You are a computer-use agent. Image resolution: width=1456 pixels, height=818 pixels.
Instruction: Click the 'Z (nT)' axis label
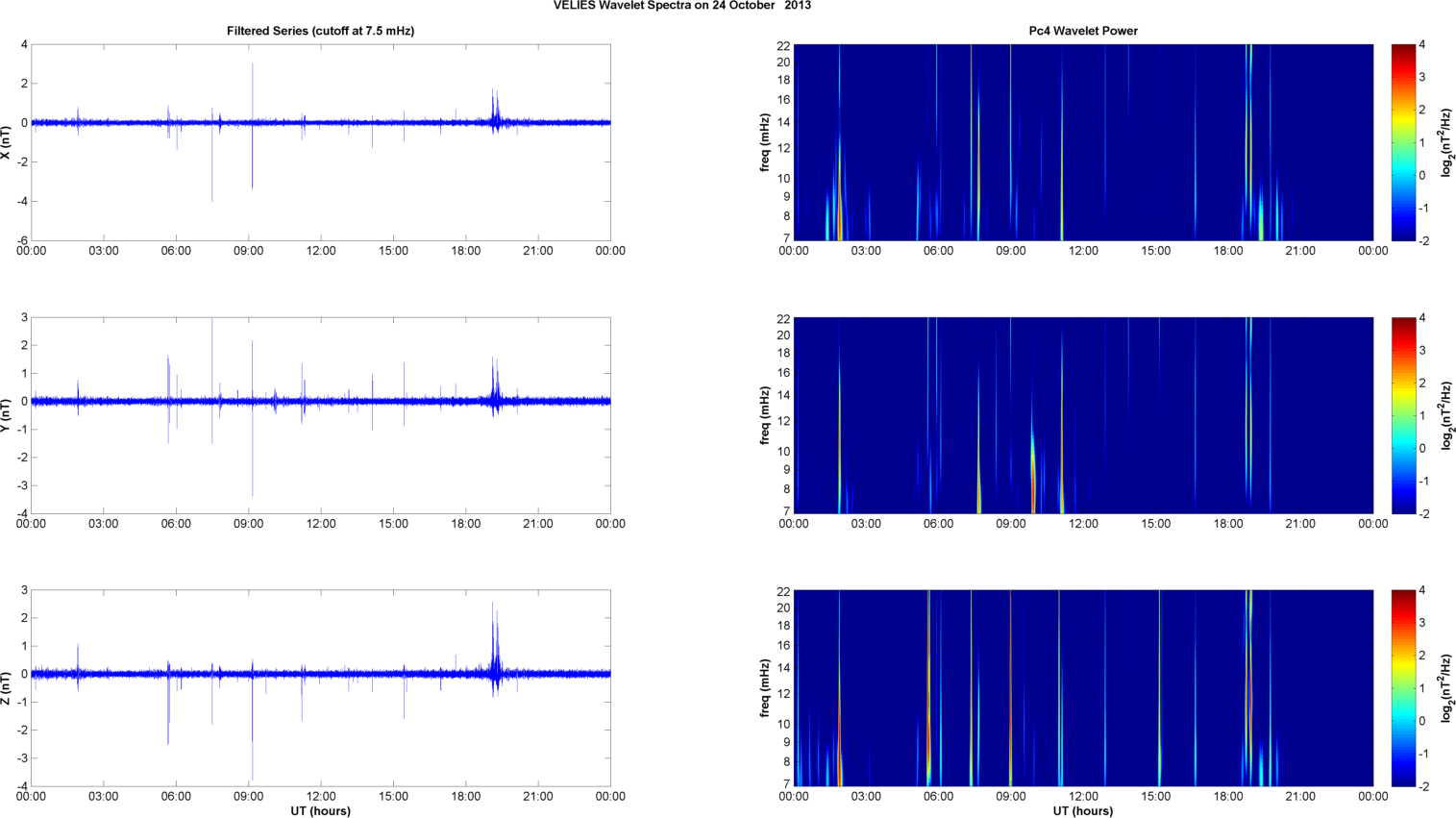pyautogui.click(x=6, y=688)
